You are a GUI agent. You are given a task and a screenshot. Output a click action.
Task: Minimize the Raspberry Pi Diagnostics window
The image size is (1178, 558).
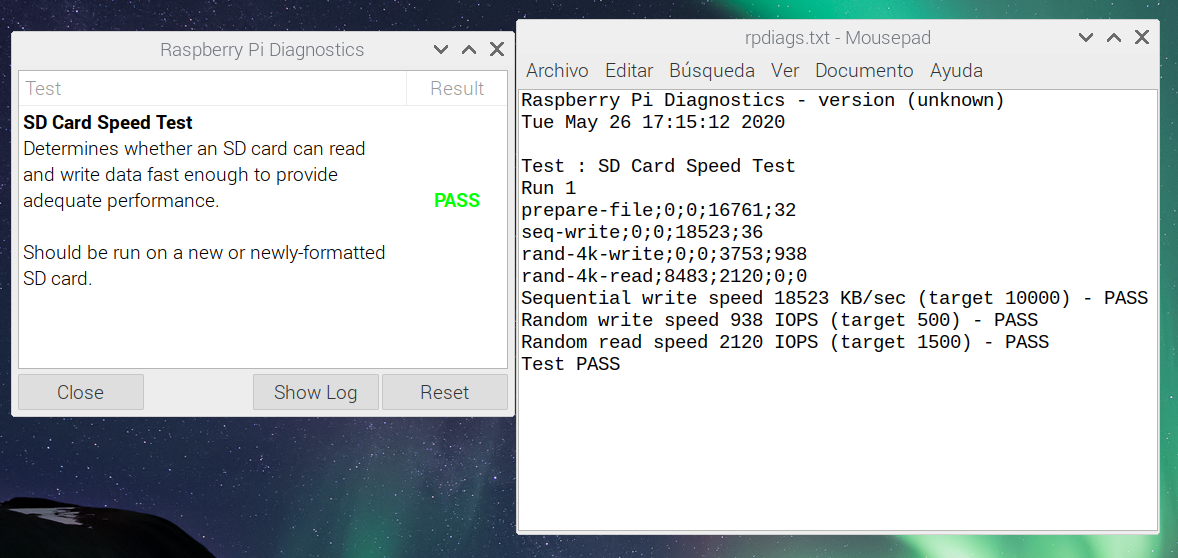pyautogui.click(x=441, y=50)
